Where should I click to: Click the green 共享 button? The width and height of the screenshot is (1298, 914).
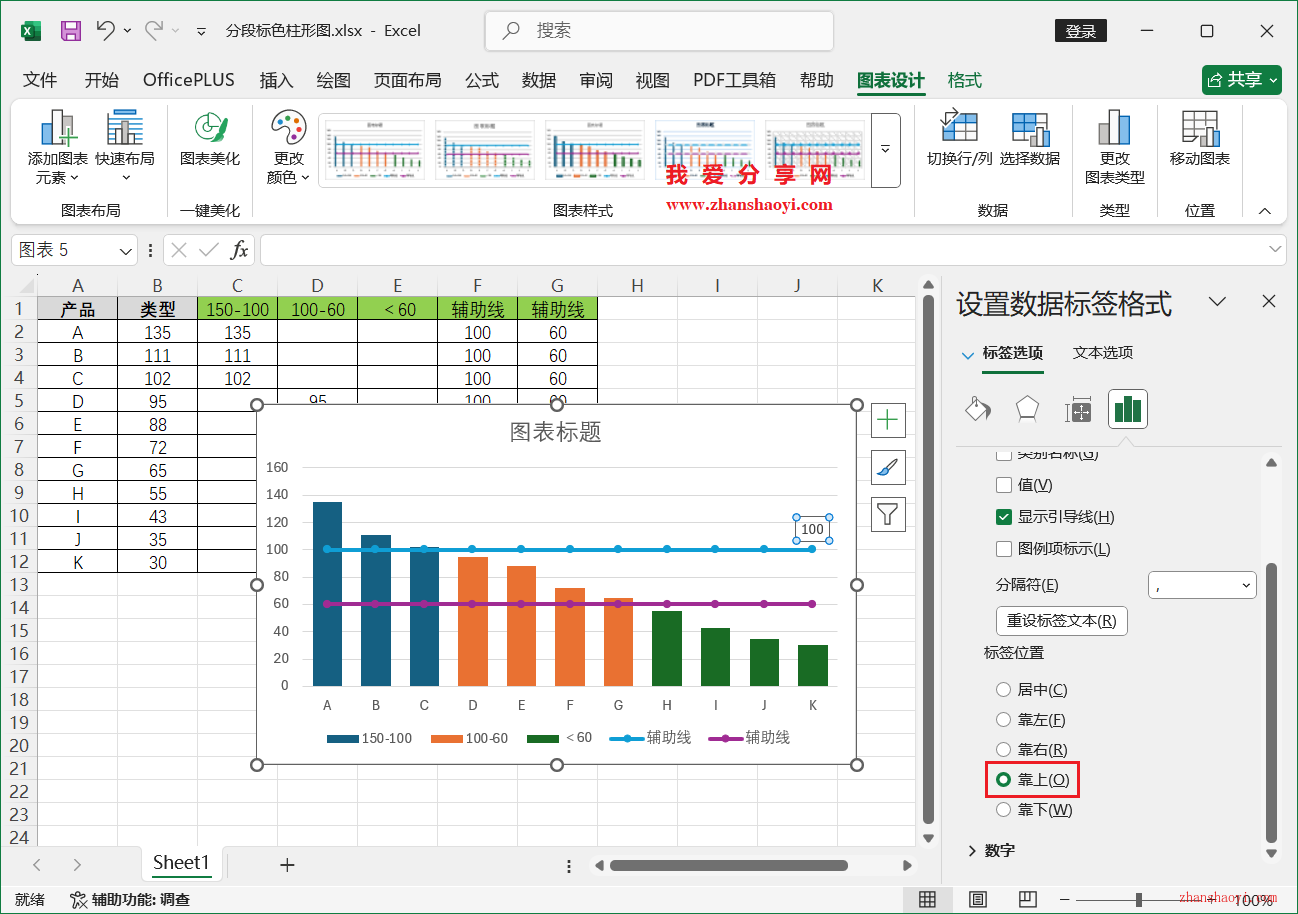1241,80
